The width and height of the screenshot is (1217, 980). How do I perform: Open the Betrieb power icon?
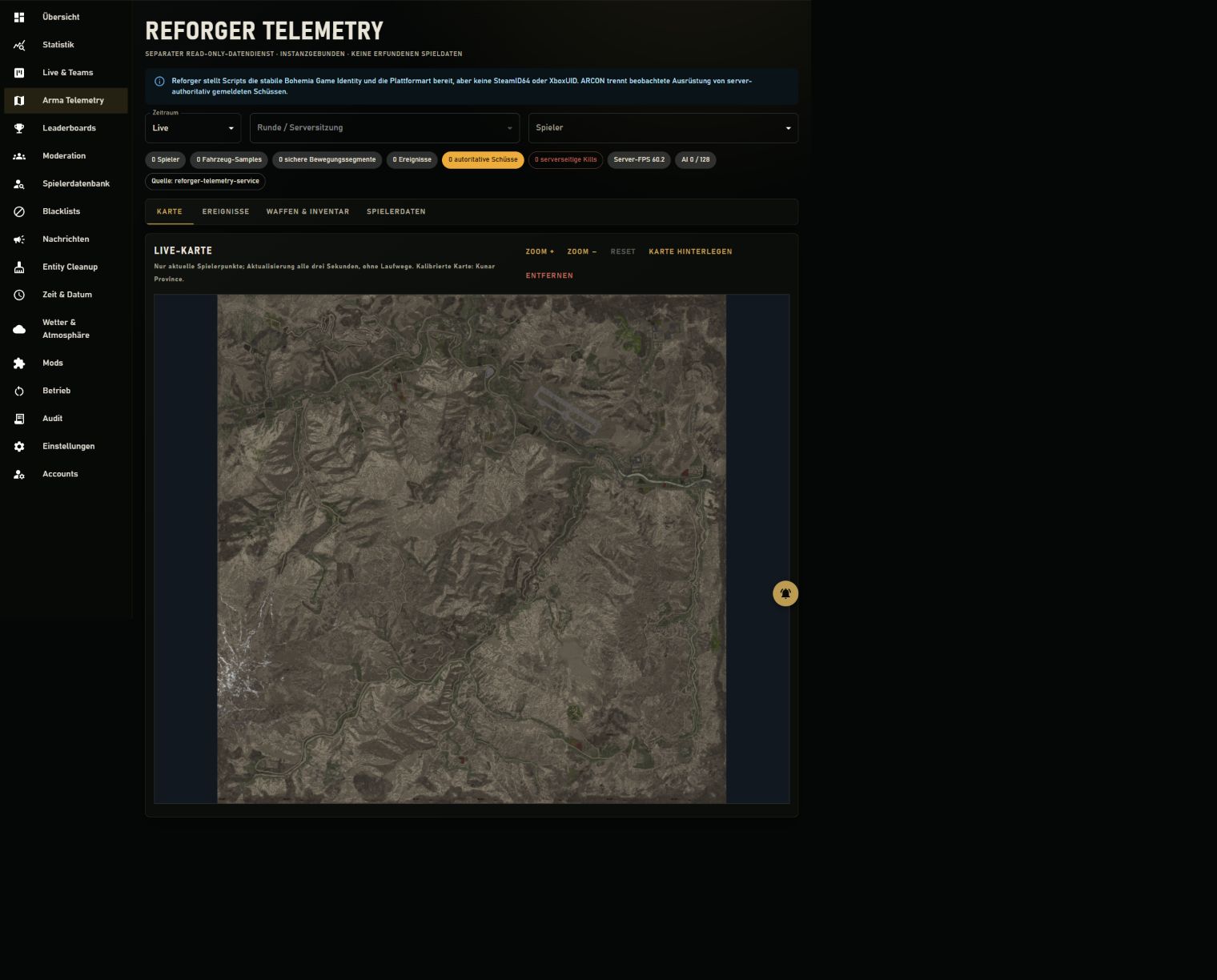(x=19, y=391)
